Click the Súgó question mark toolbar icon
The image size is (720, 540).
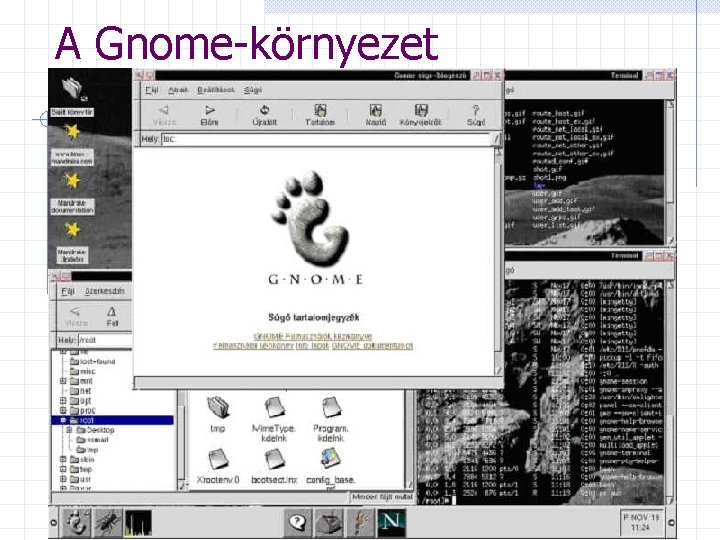tap(476, 115)
